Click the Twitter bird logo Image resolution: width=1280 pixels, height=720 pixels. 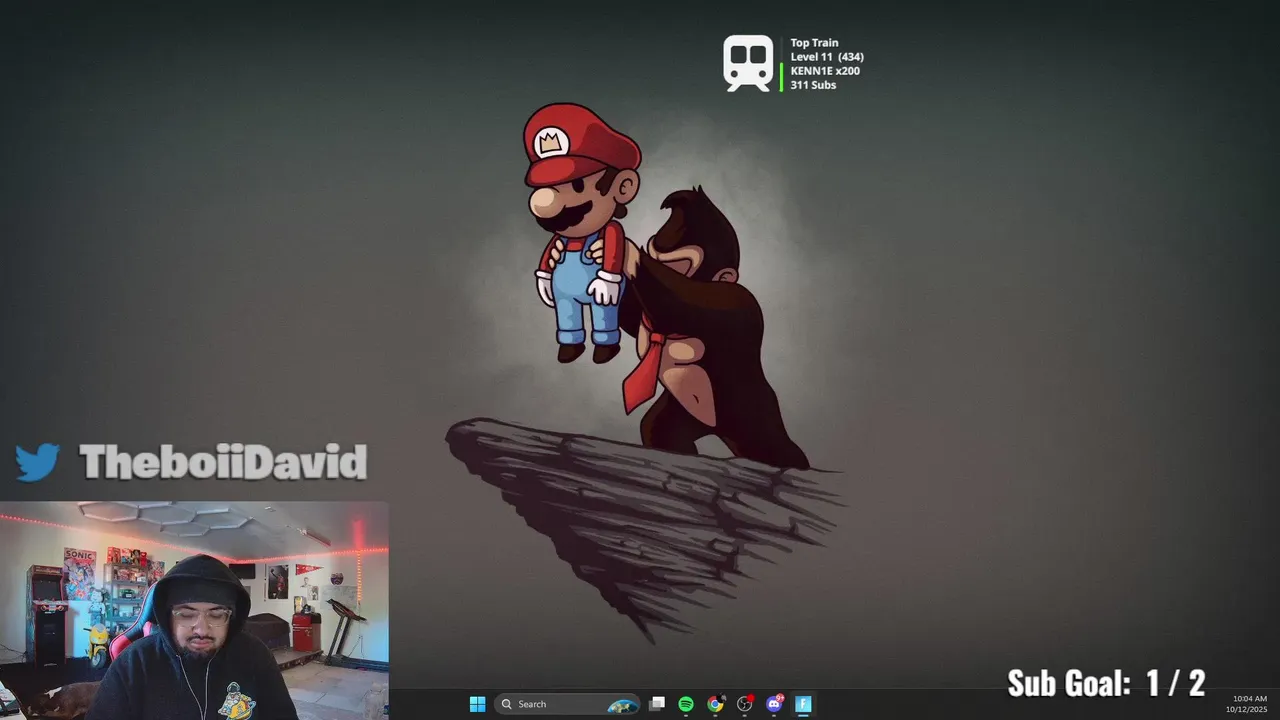tap(38, 463)
